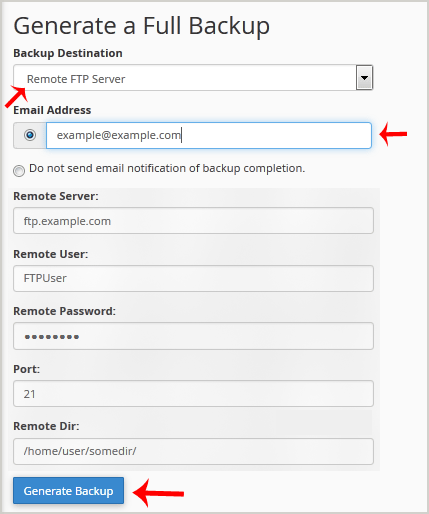This screenshot has height=514, width=429.
Task: Click the Remote Password label
Action: (64, 311)
